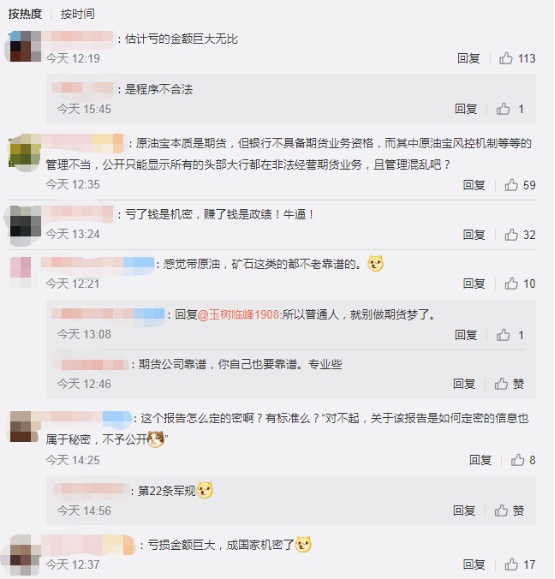The width and height of the screenshot is (555, 579).
Task: Sort comments by 按热度
Action: click(x=25, y=14)
